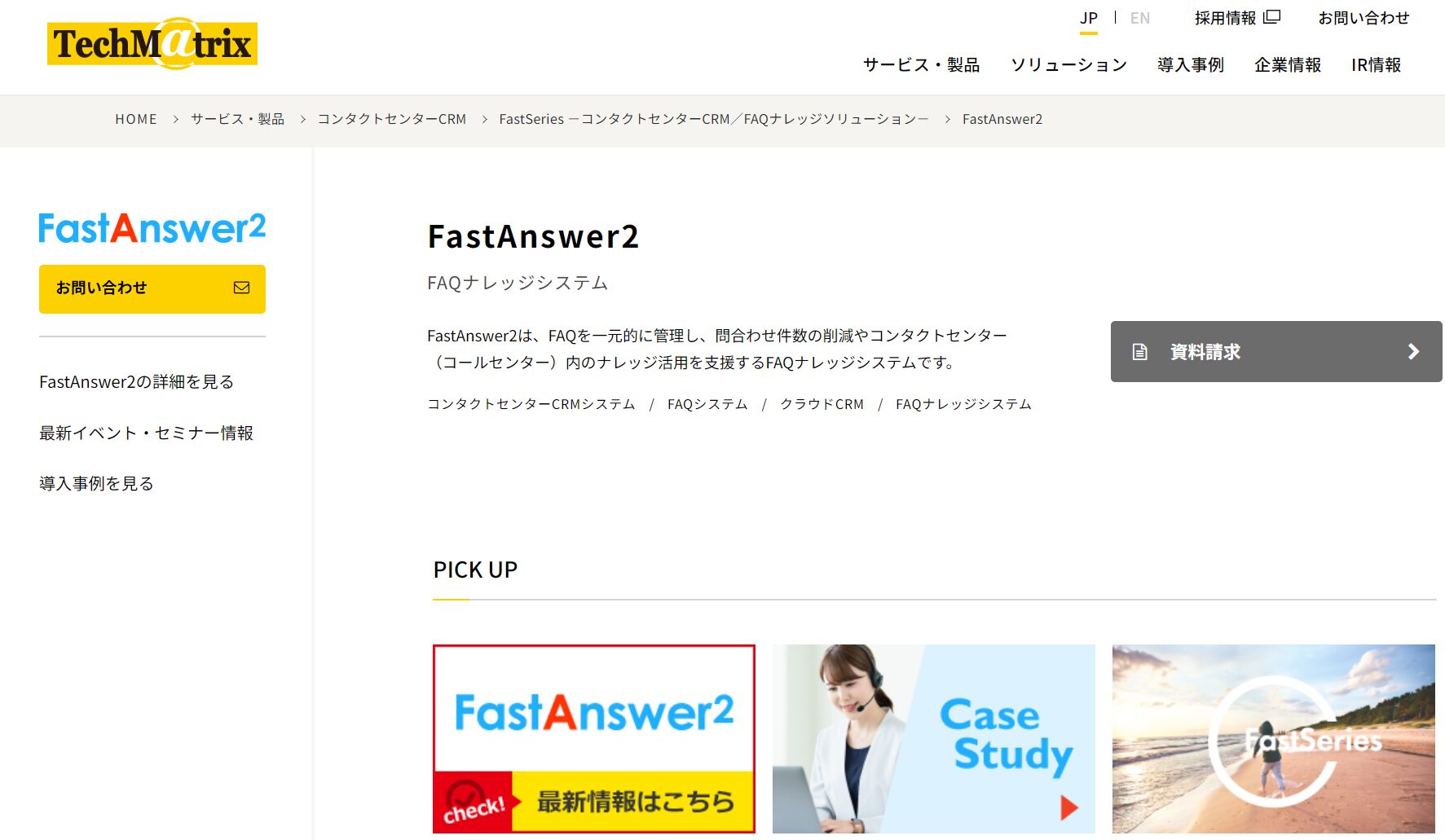Open the FastSeries beach banner
Viewport: 1445px width, 840px height.
click(x=1274, y=739)
